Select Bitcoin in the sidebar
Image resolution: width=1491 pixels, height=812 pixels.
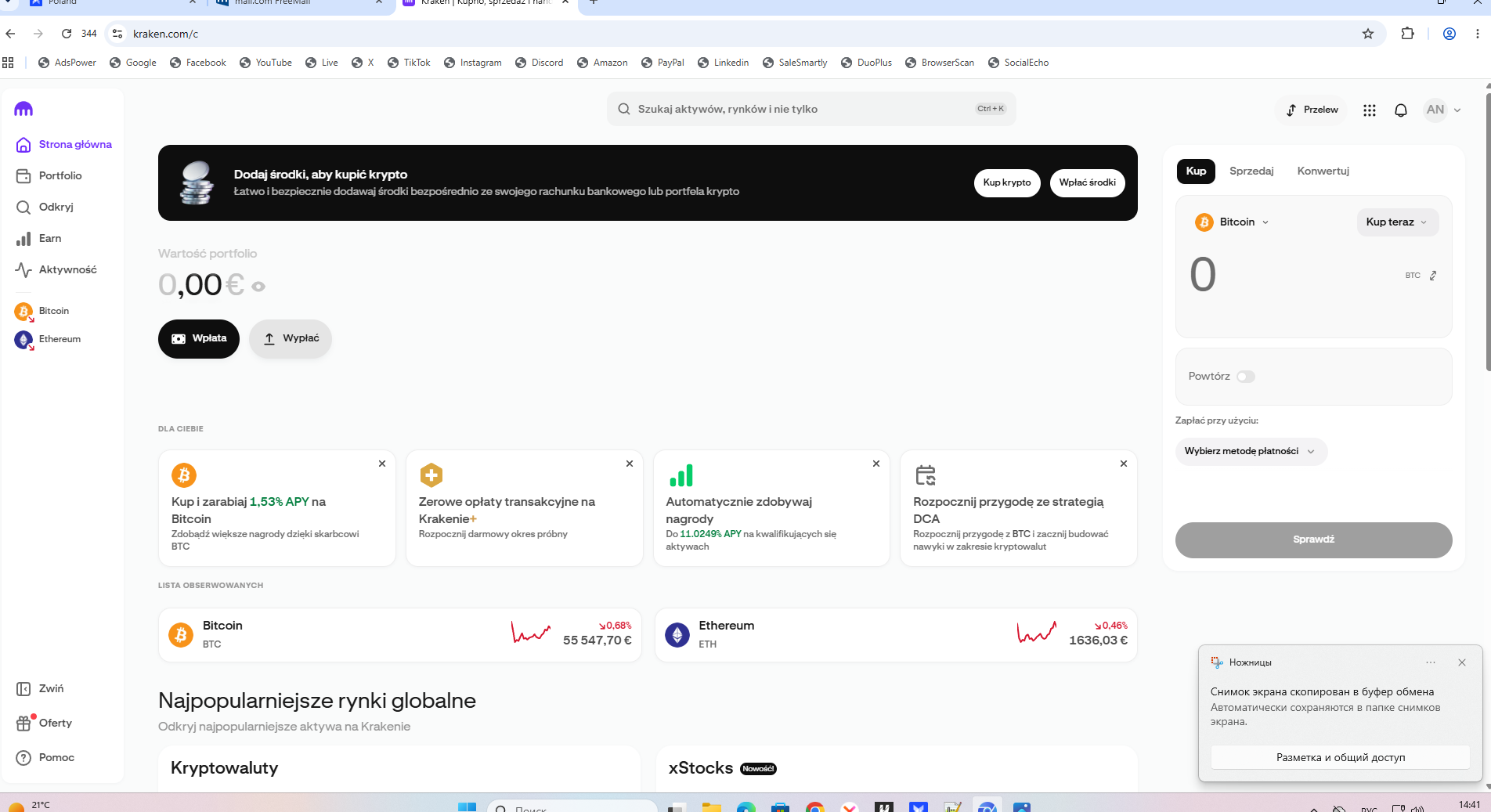[x=42, y=312]
